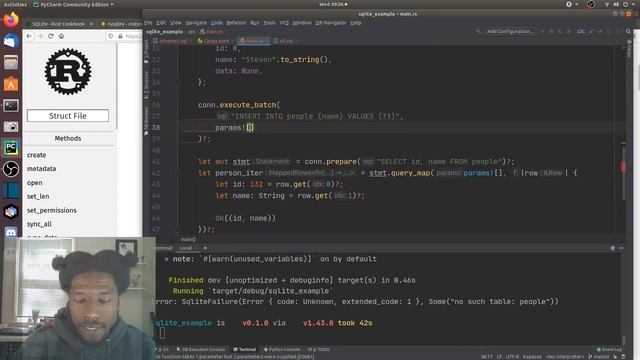This screenshot has height=360, width=640.
Task: Select the rusqlite browser tab
Action: pyautogui.click(x=121, y=24)
